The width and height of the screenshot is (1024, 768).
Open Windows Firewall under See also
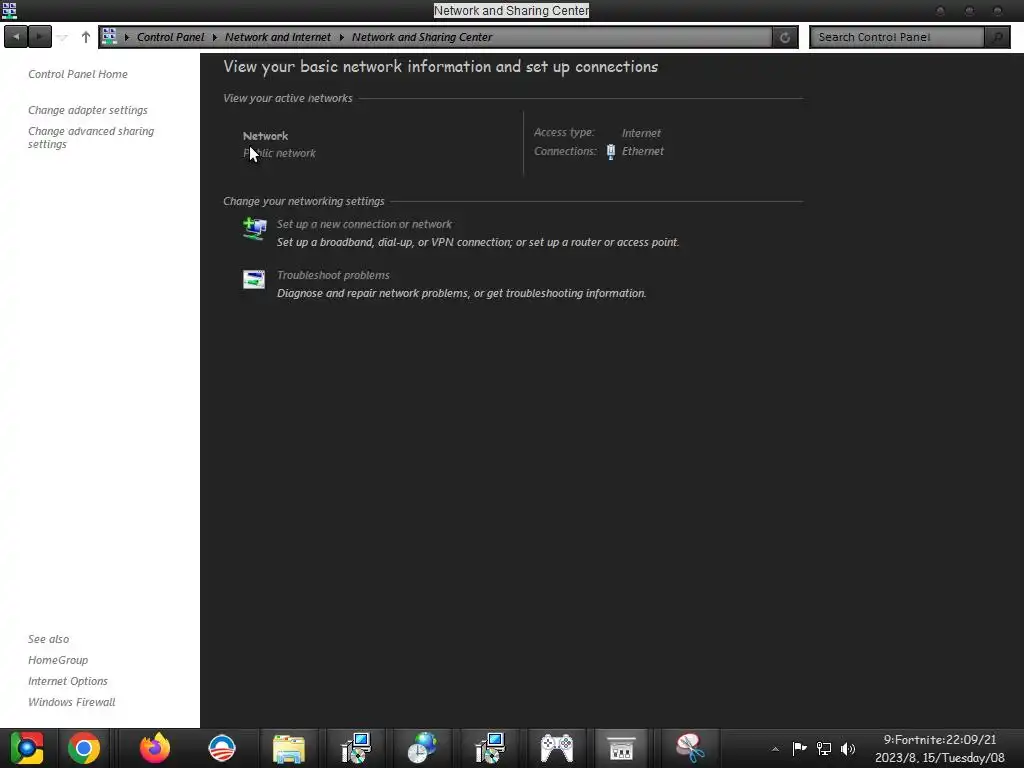coord(71,702)
